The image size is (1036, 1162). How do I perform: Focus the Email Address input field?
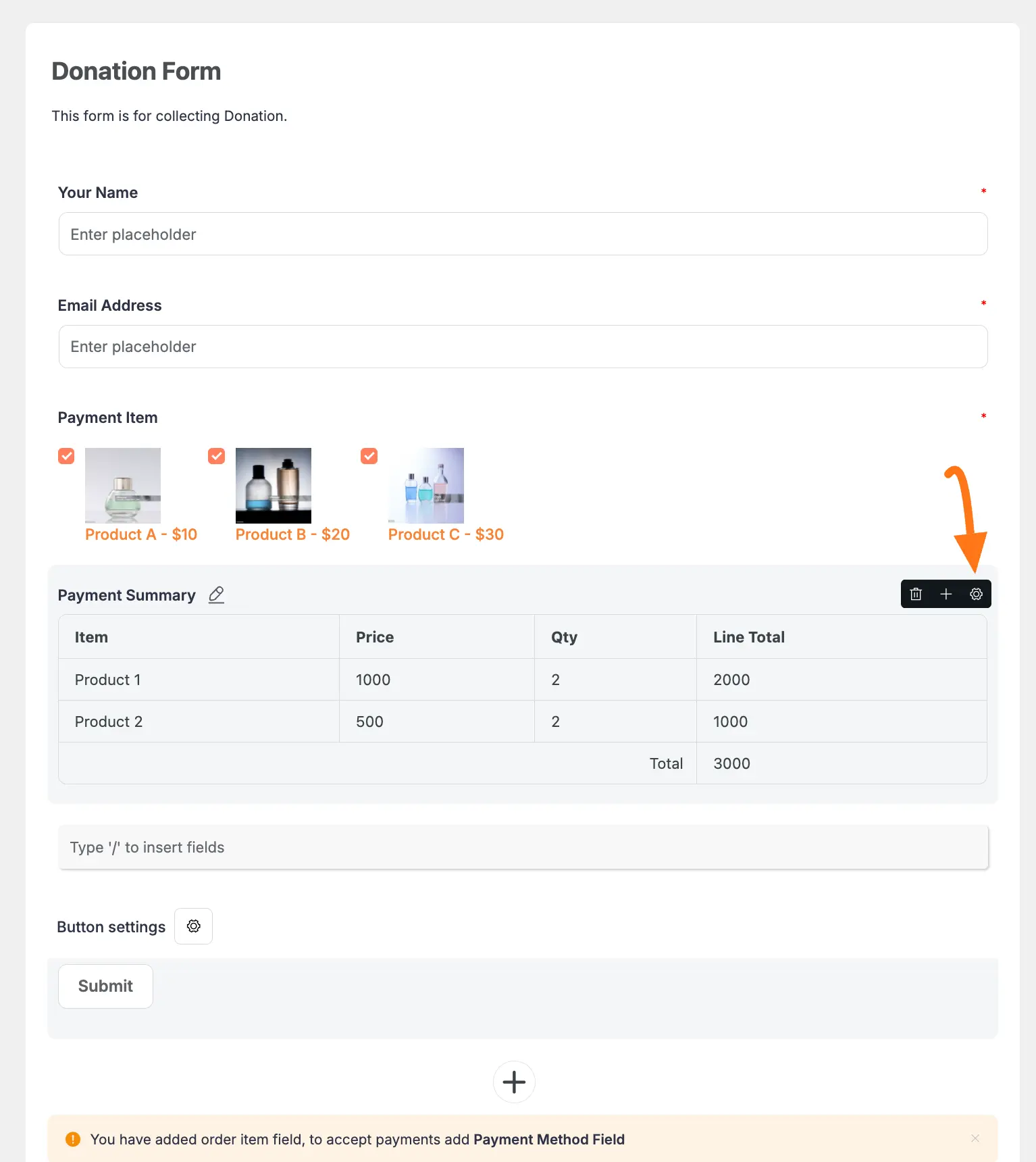(x=523, y=347)
